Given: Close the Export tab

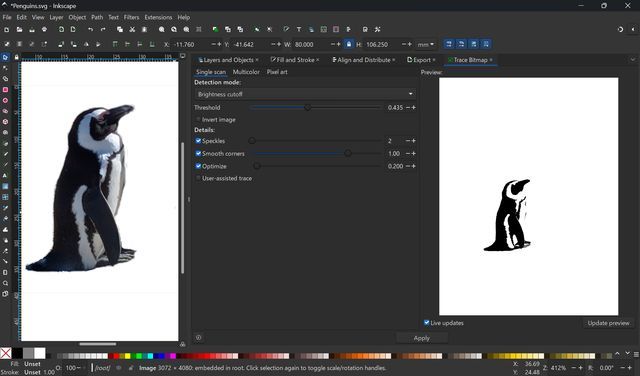Looking at the screenshot, I should pos(434,60).
